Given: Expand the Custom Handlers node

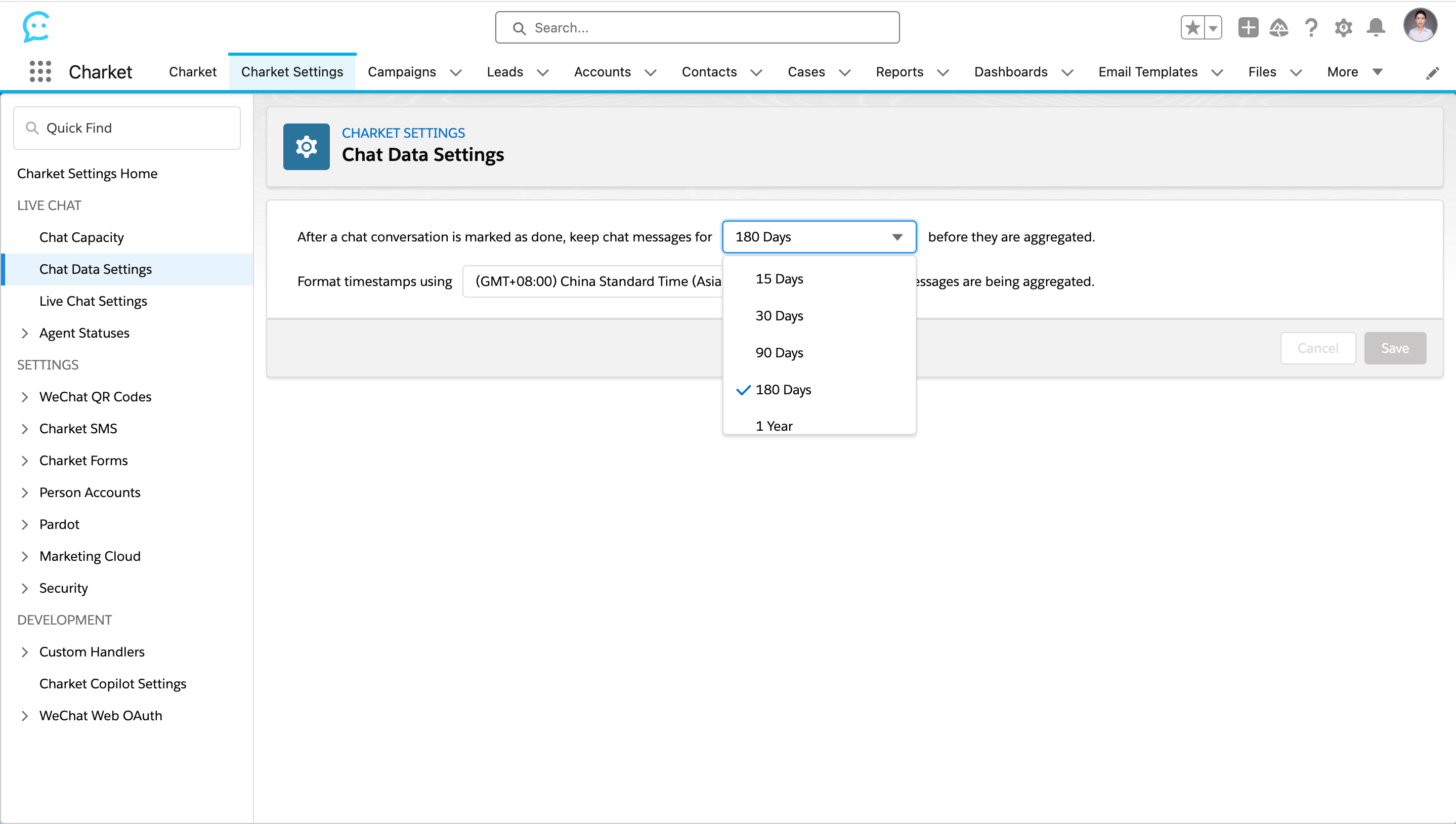Looking at the screenshot, I should (x=24, y=652).
